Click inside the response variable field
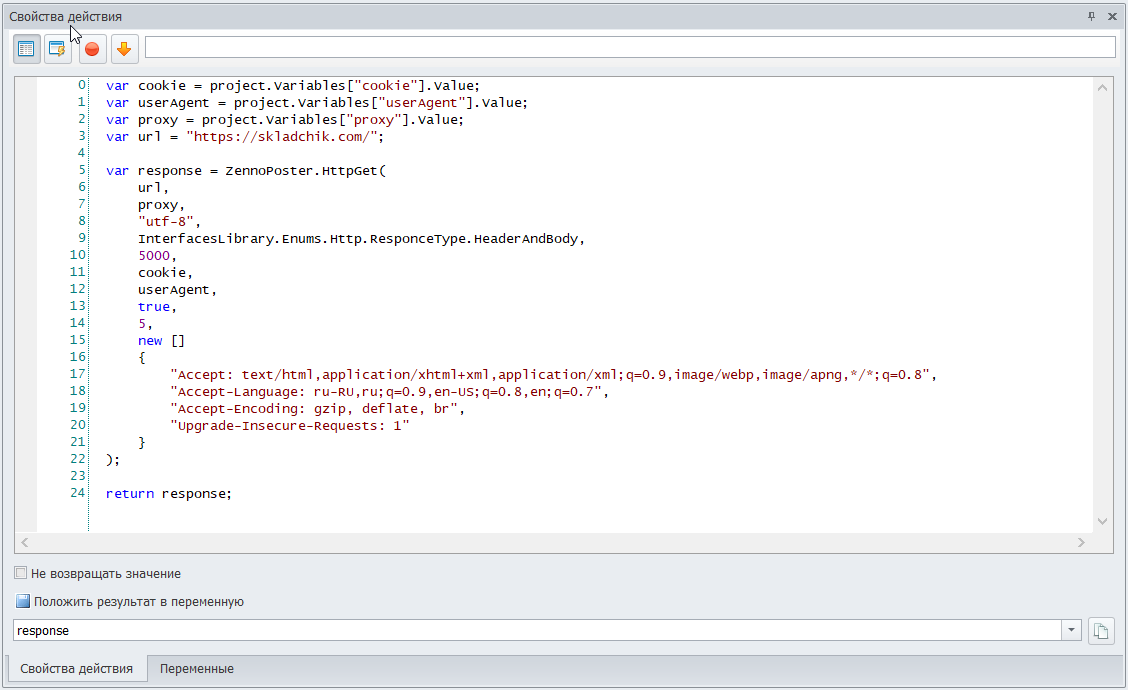This screenshot has width=1128, height=690. point(537,630)
